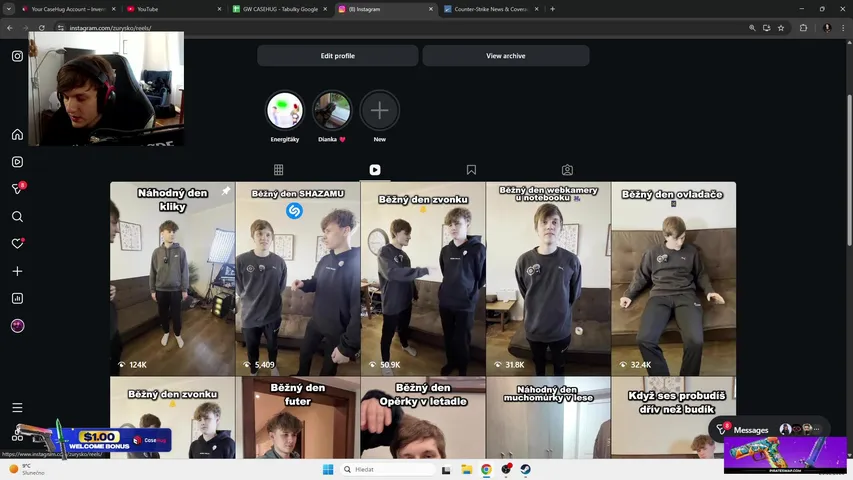853x480 pixels.
Task: Open Chrome three-dot menu
Action: 843,28
